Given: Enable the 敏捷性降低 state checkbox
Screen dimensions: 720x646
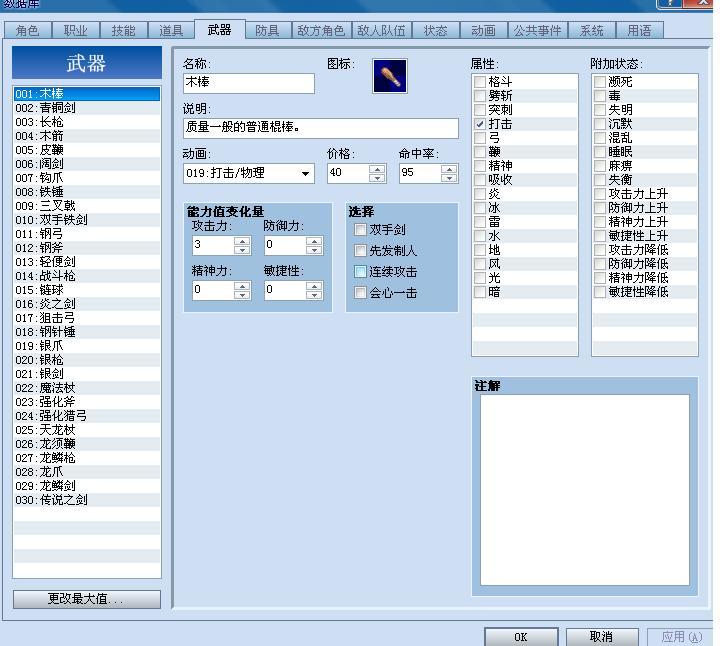Looking at the screenshot, I should tap(600, 292).
